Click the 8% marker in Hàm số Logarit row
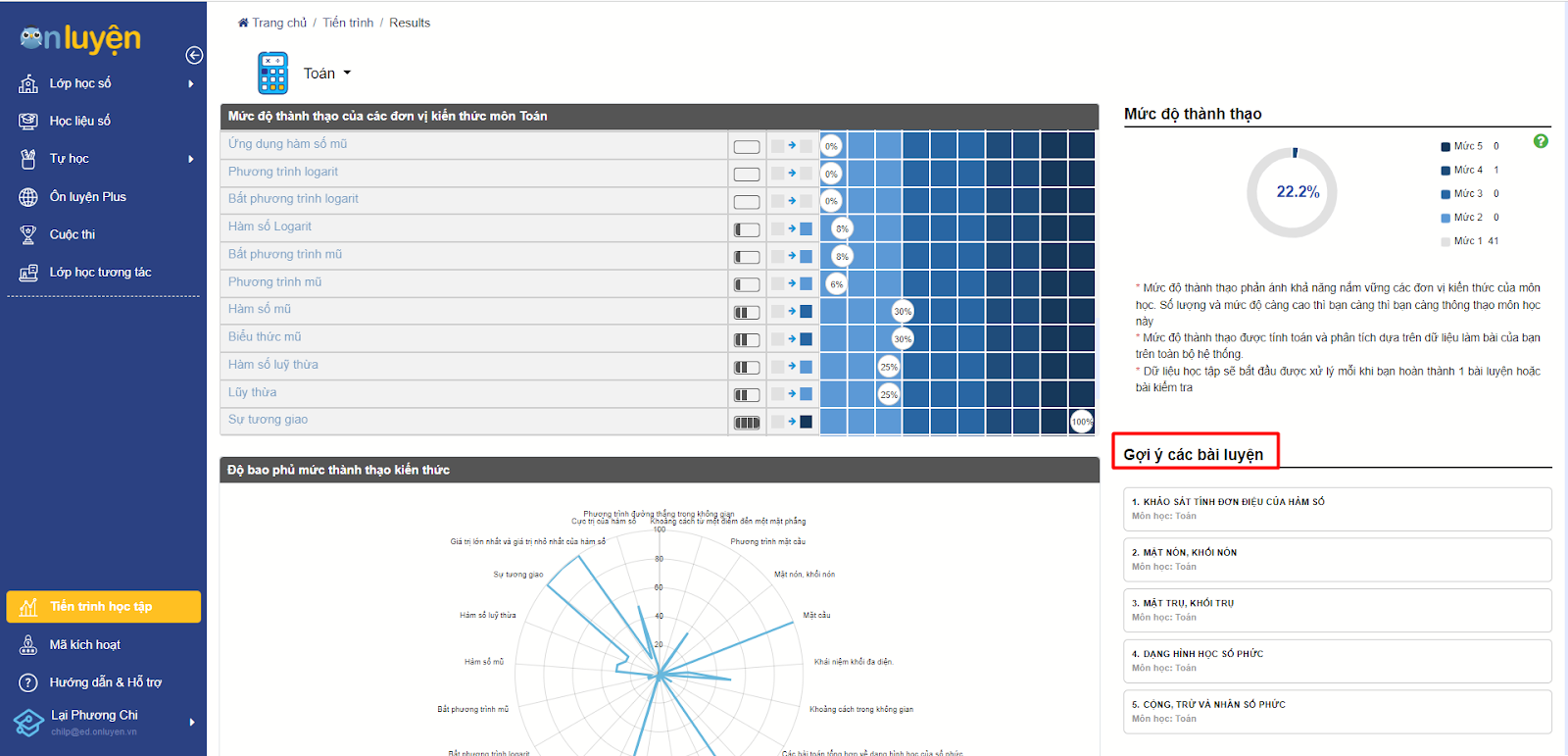The height and width of the screenshot is (756, 1568). coord(842,228)
